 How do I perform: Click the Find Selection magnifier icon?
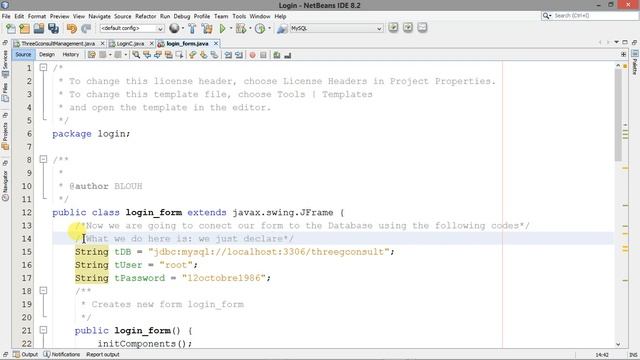point(136,55)
